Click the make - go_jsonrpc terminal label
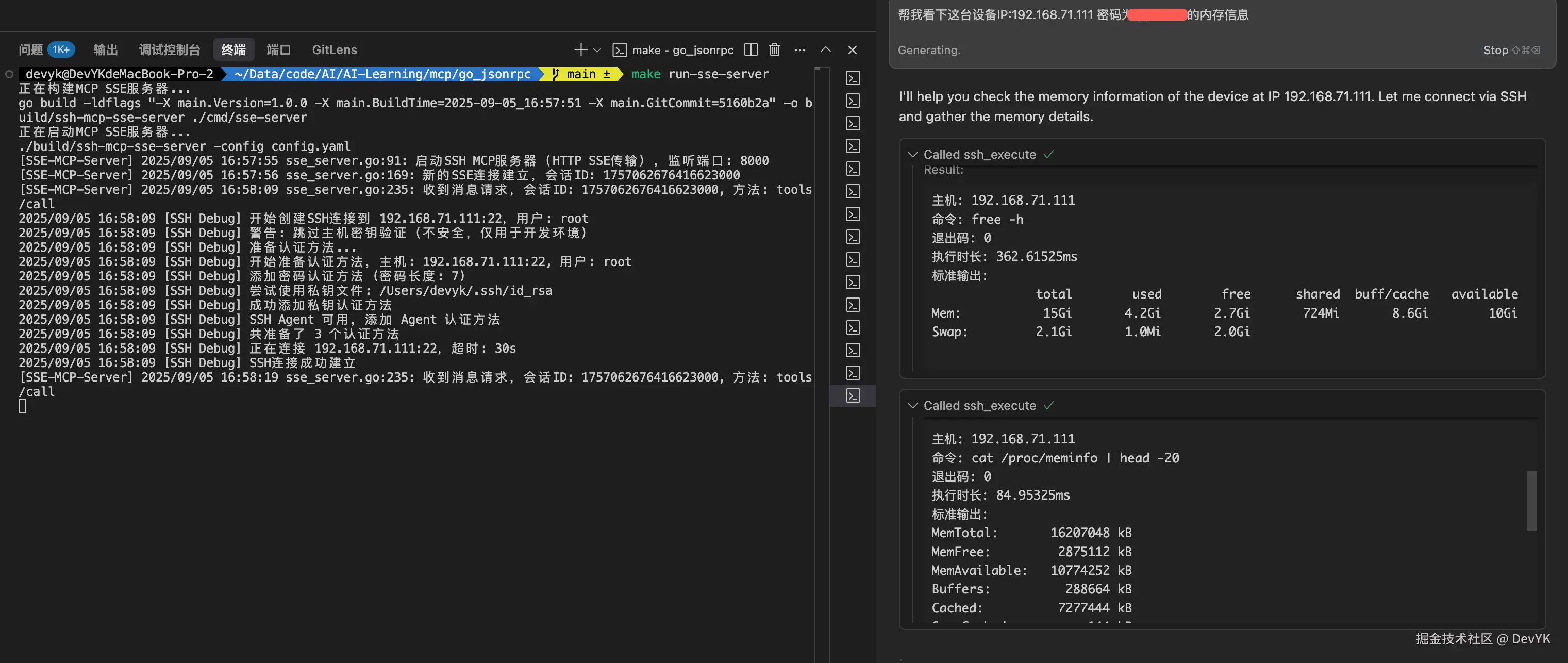This screenshot has height=663, width=1568. [x=682, y=50]
